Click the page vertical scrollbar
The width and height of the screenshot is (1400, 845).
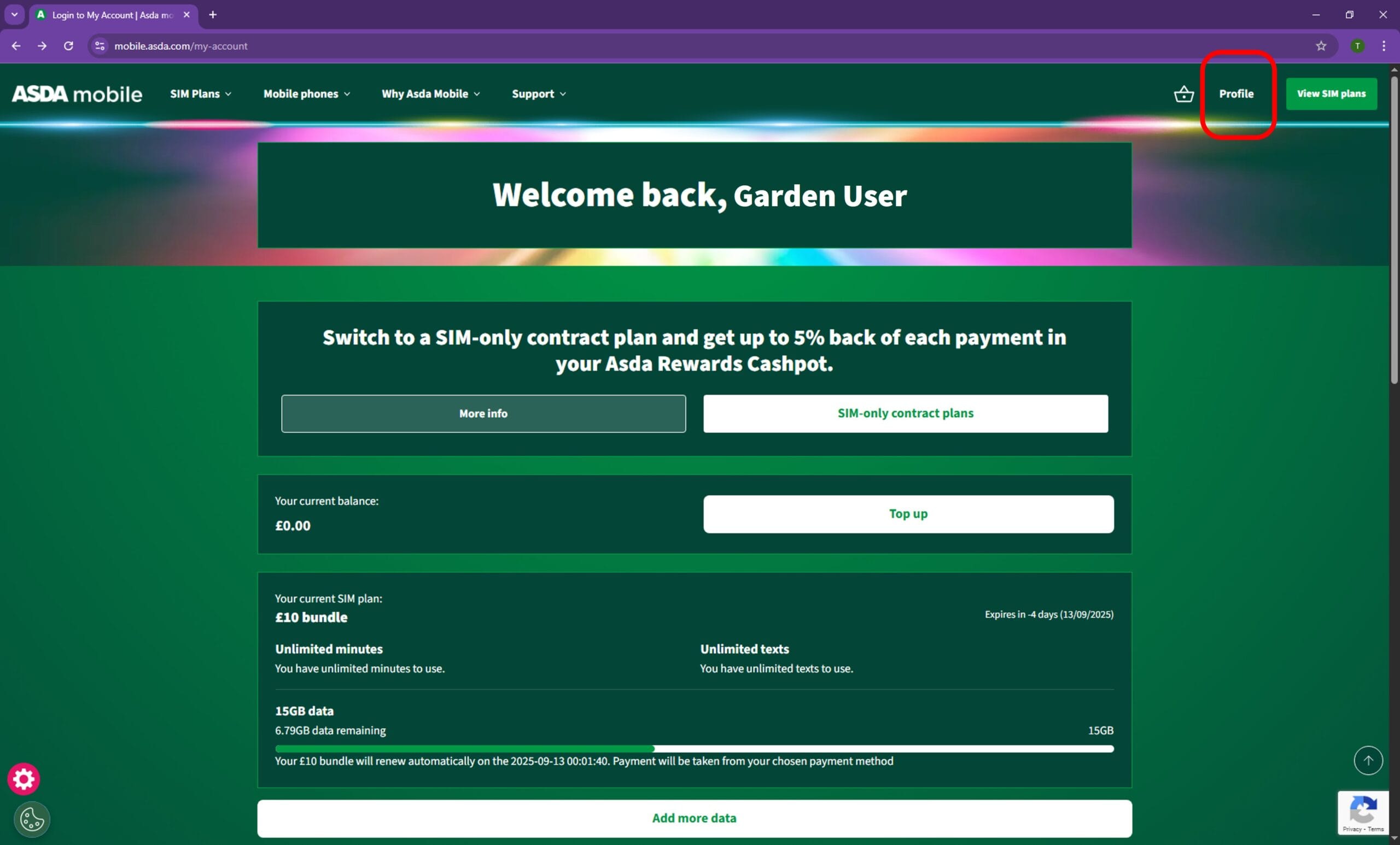pos(1394,231)
